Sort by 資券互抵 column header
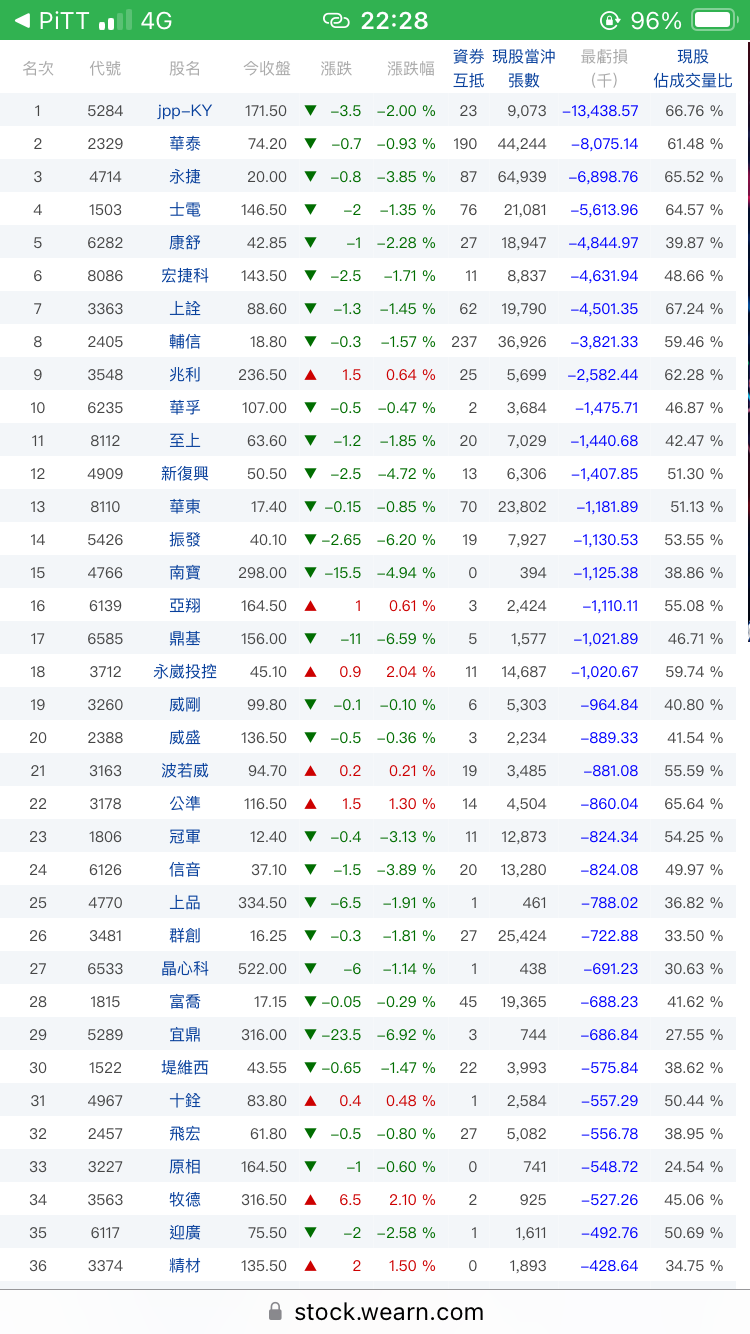750x1334 pixels. (469, 68)
